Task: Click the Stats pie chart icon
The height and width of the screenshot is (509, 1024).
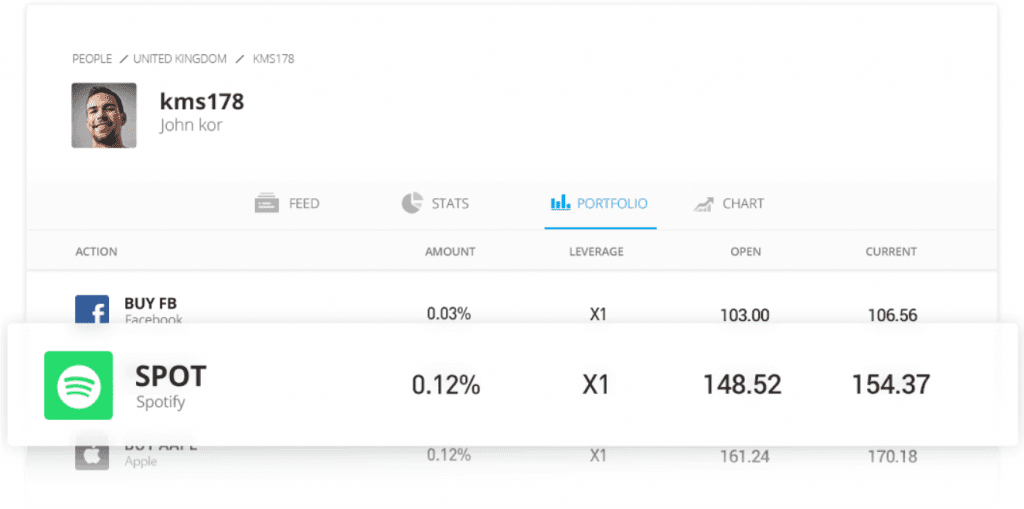Action: tap(412, 203)
